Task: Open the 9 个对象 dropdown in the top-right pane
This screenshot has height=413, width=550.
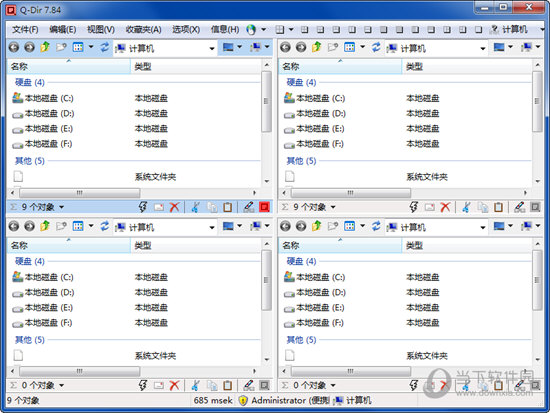Action: coord(333,207)
